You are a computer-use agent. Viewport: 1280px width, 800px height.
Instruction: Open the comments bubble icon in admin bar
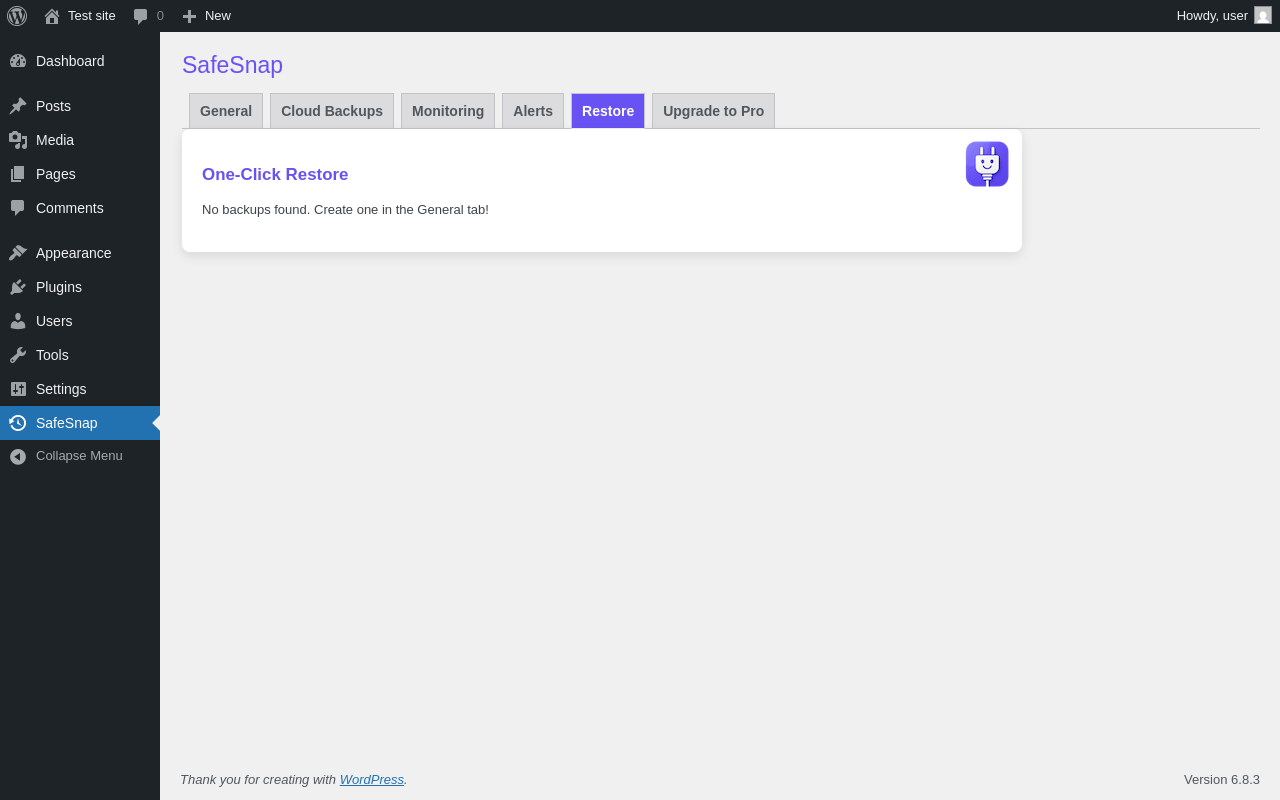[141, 16]
